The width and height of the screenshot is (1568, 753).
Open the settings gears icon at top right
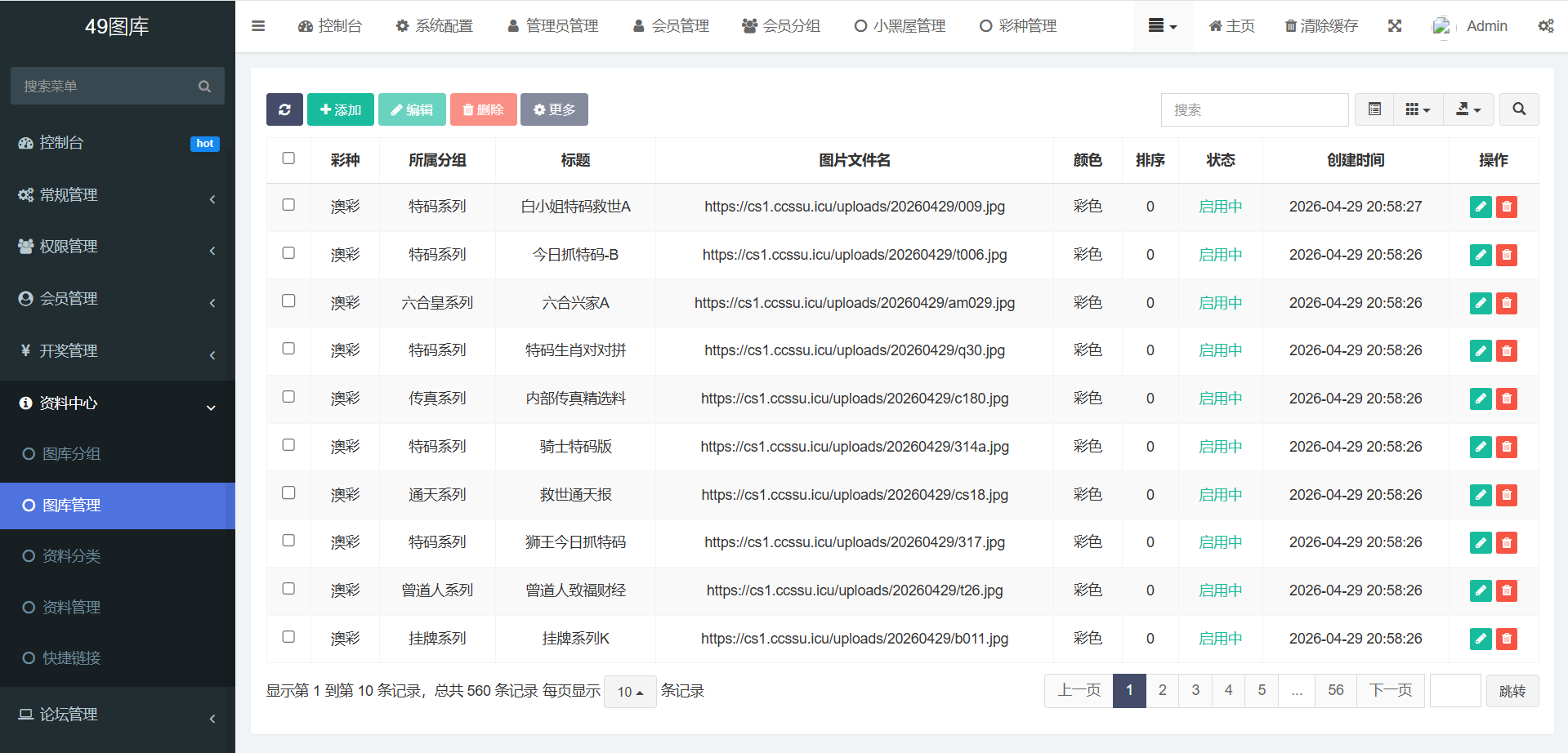tap(1545, 26)
